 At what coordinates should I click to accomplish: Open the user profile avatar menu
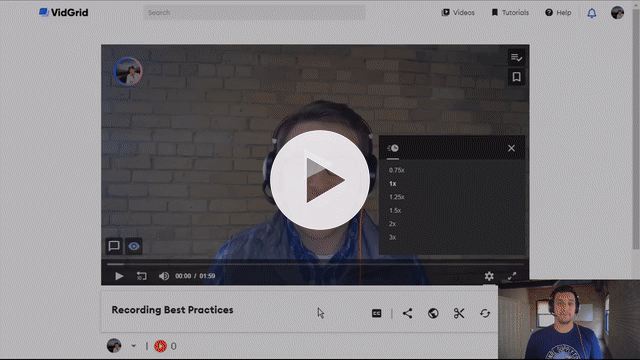click(617, 13)
